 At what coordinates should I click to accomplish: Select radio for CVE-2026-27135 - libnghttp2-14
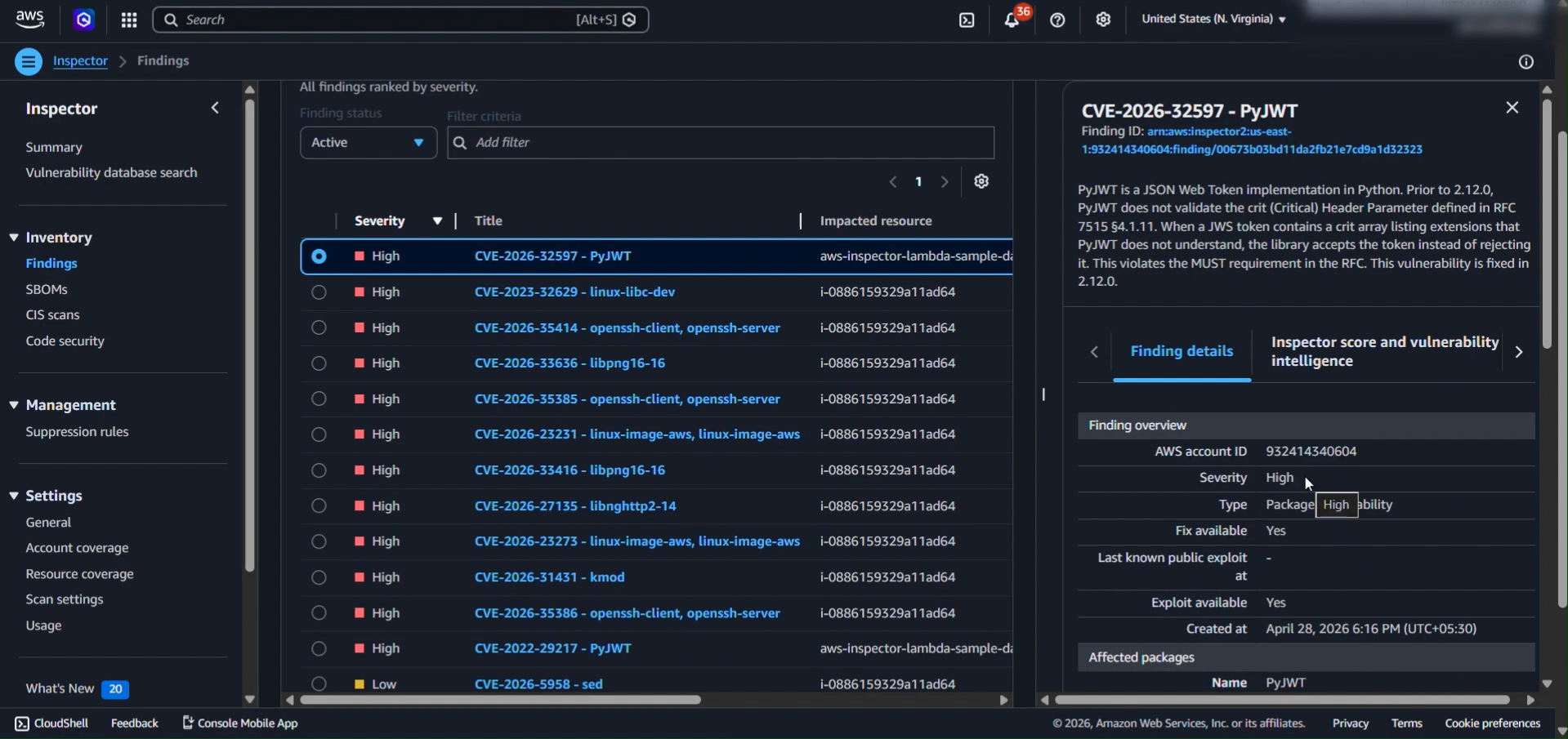tap(319, 506)
